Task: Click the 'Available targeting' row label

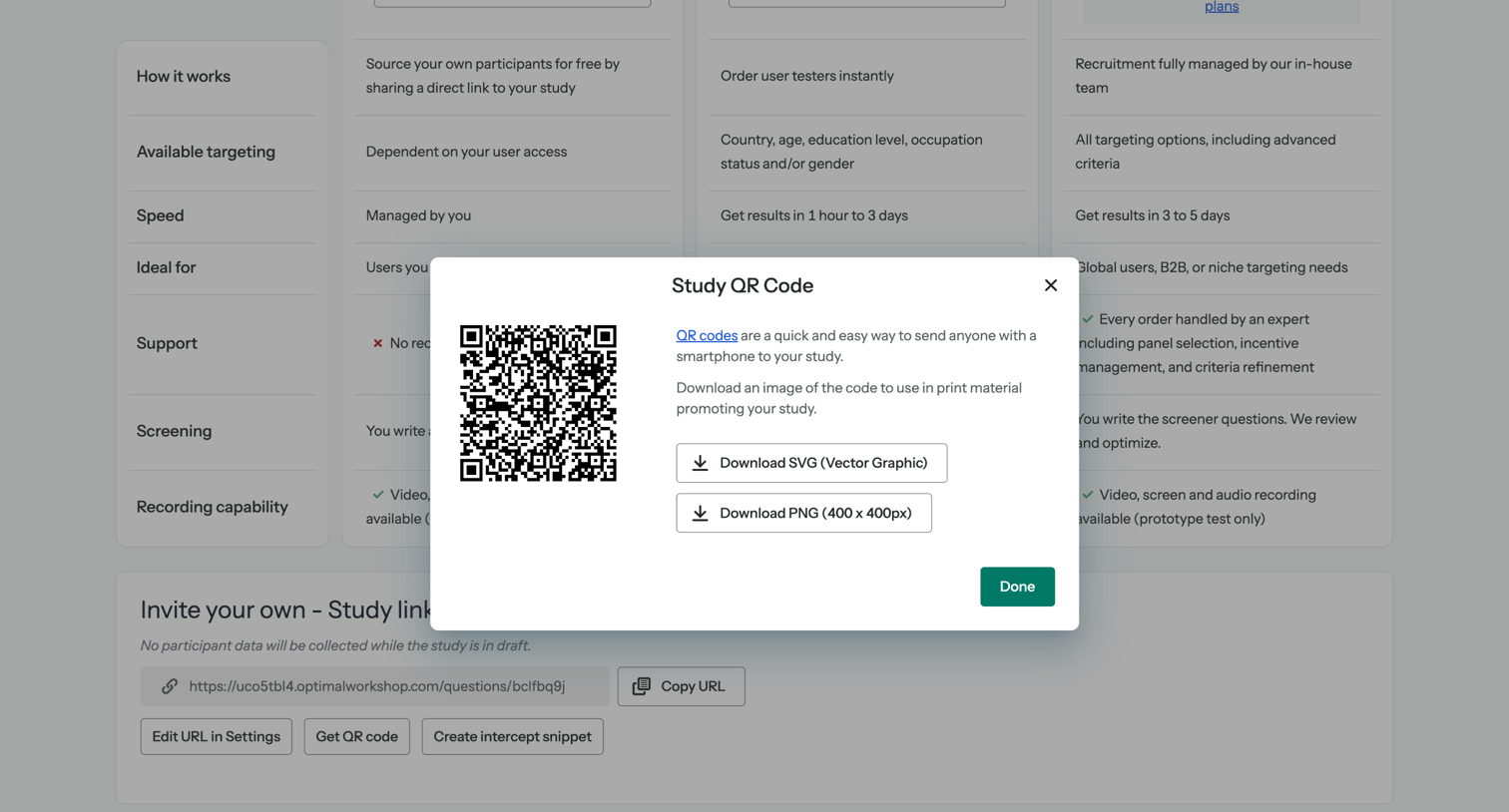Action: pos(206,152)
